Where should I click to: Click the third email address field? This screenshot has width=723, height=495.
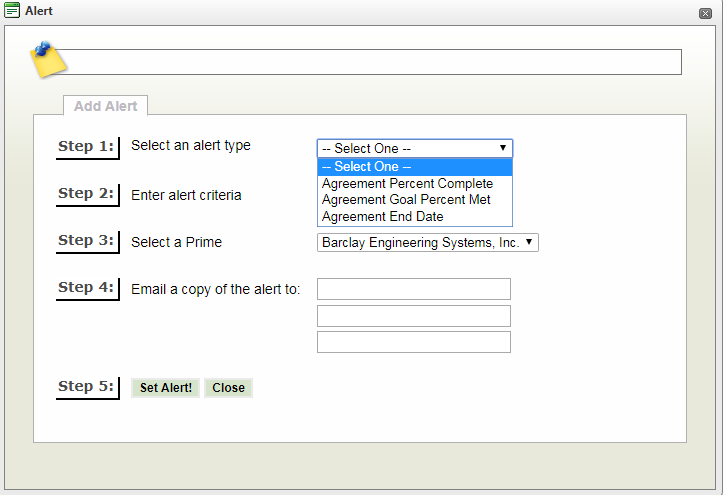(x=413, y=342)
